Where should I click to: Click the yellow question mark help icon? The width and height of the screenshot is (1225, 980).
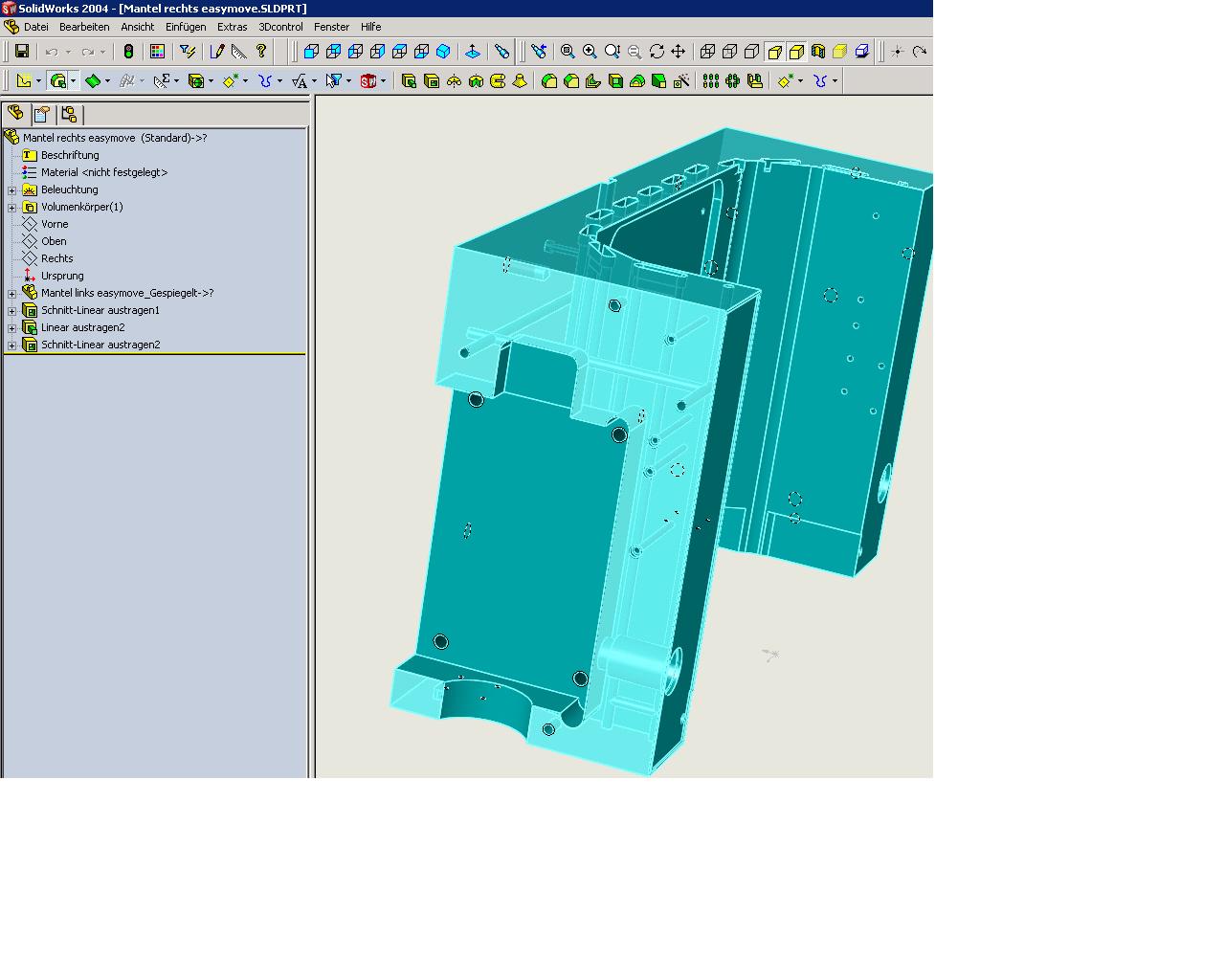coord(261,52)
